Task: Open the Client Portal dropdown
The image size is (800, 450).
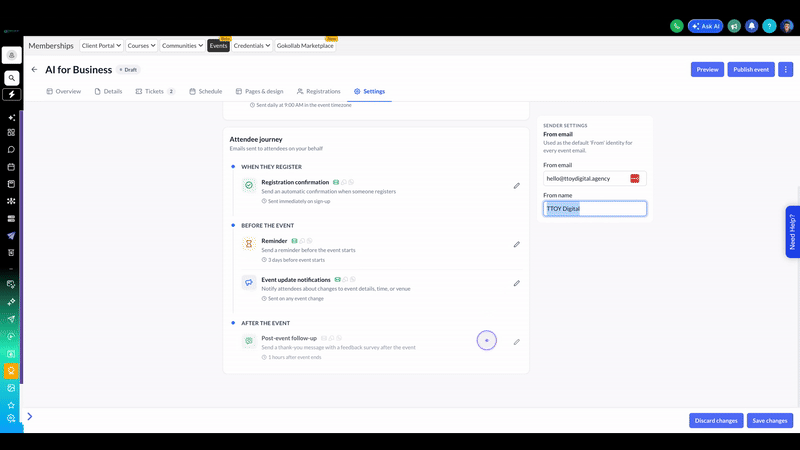Action: 101,45
